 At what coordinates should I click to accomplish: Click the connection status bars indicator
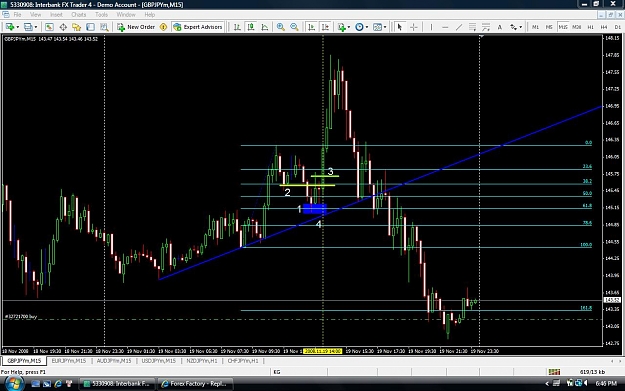pos(554,372)
